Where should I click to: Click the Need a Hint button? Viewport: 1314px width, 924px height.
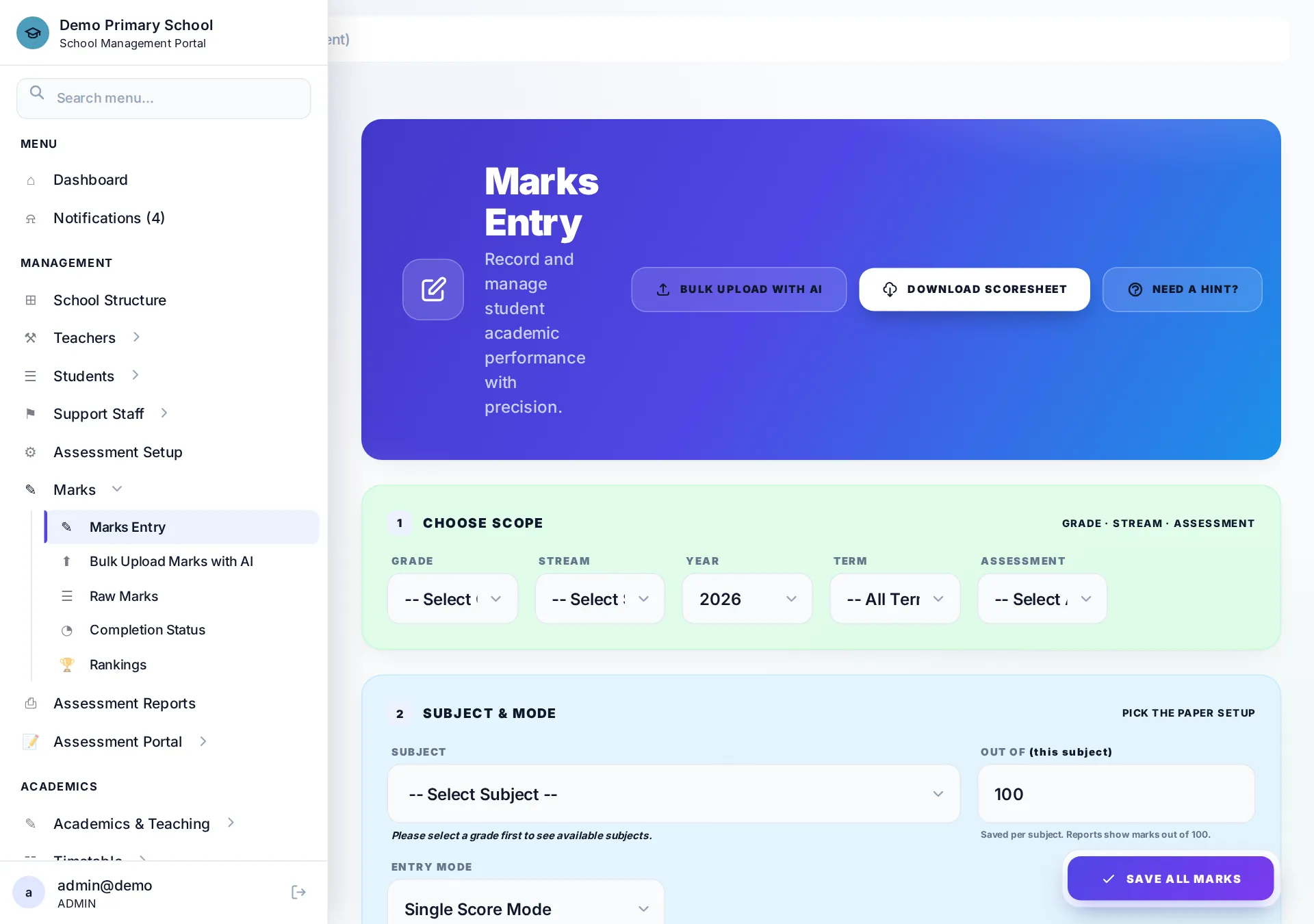[1183, 290]
